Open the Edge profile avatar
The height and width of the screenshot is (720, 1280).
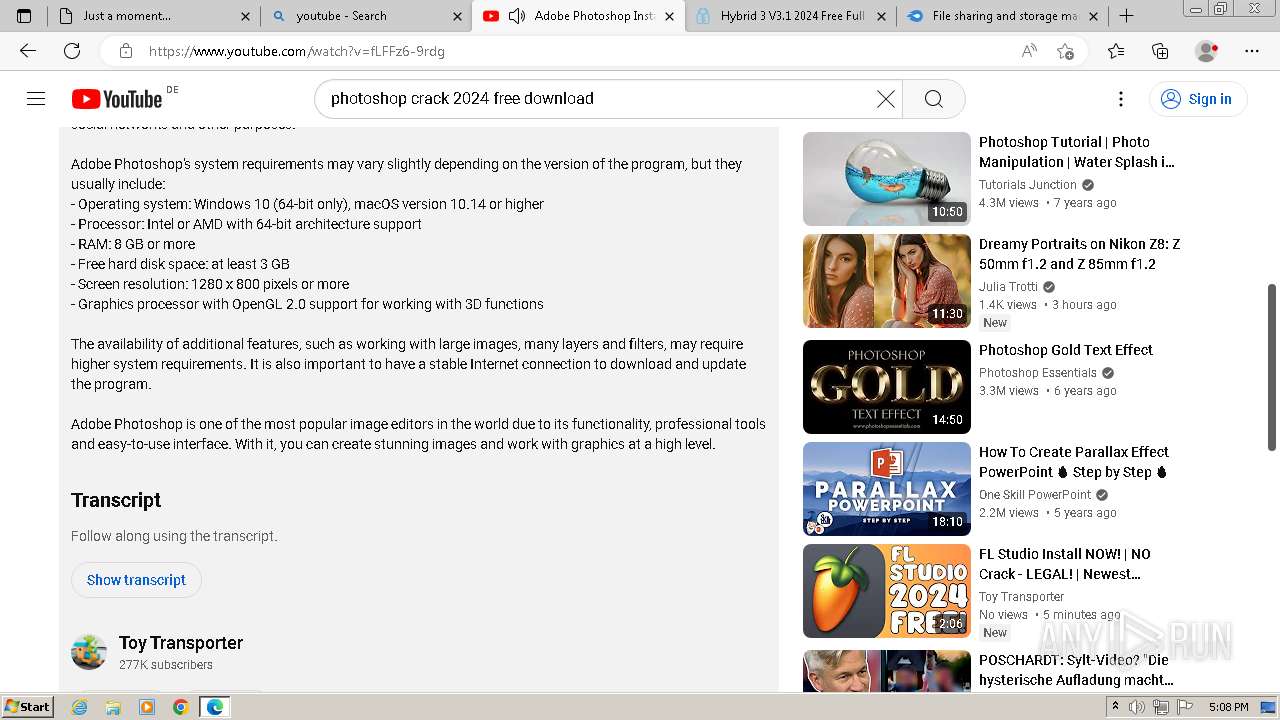[1207, 51]
